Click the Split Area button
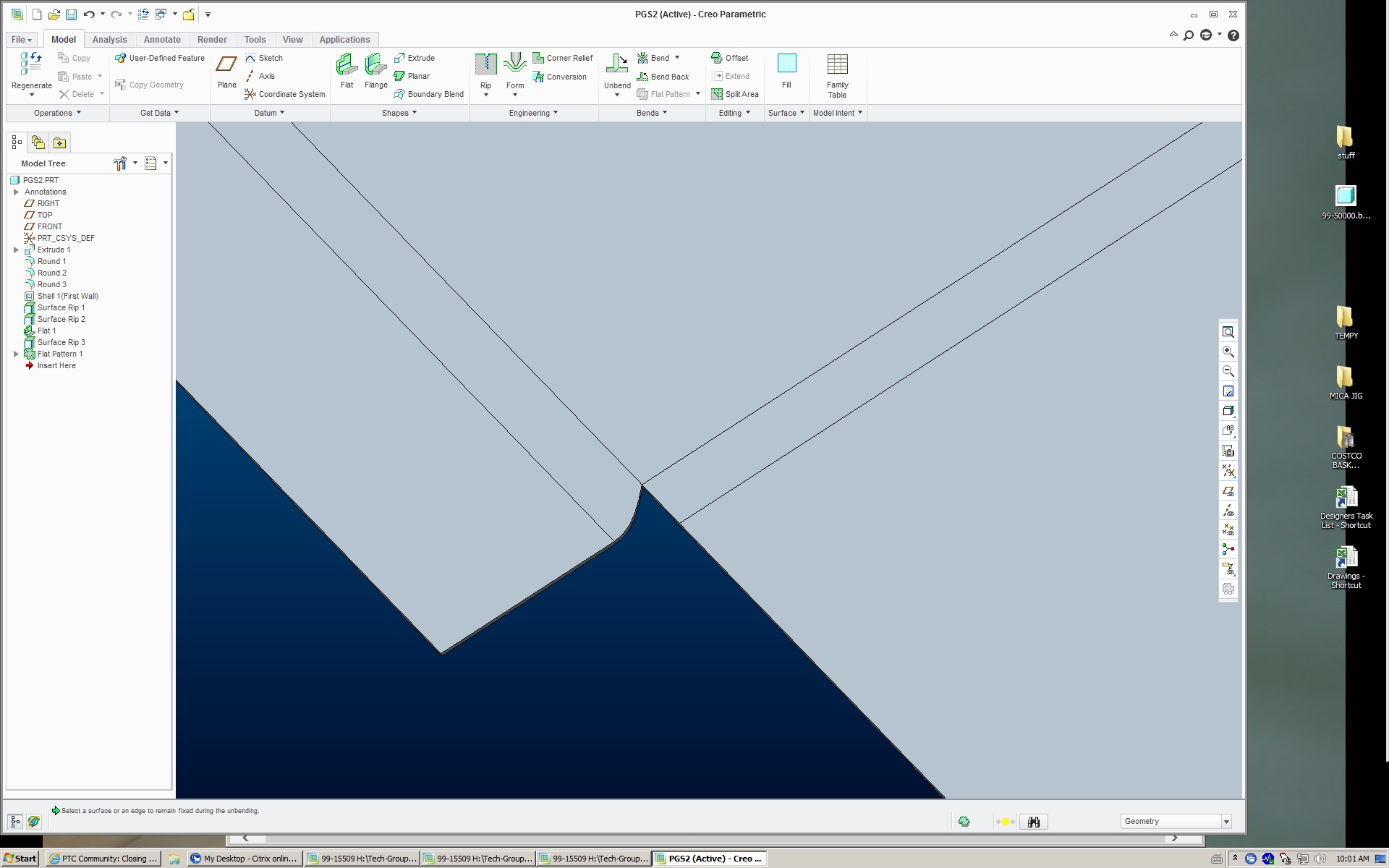The height and width of the screenshot is (868, 1389). pyautogui.click(x=735, y=94)
